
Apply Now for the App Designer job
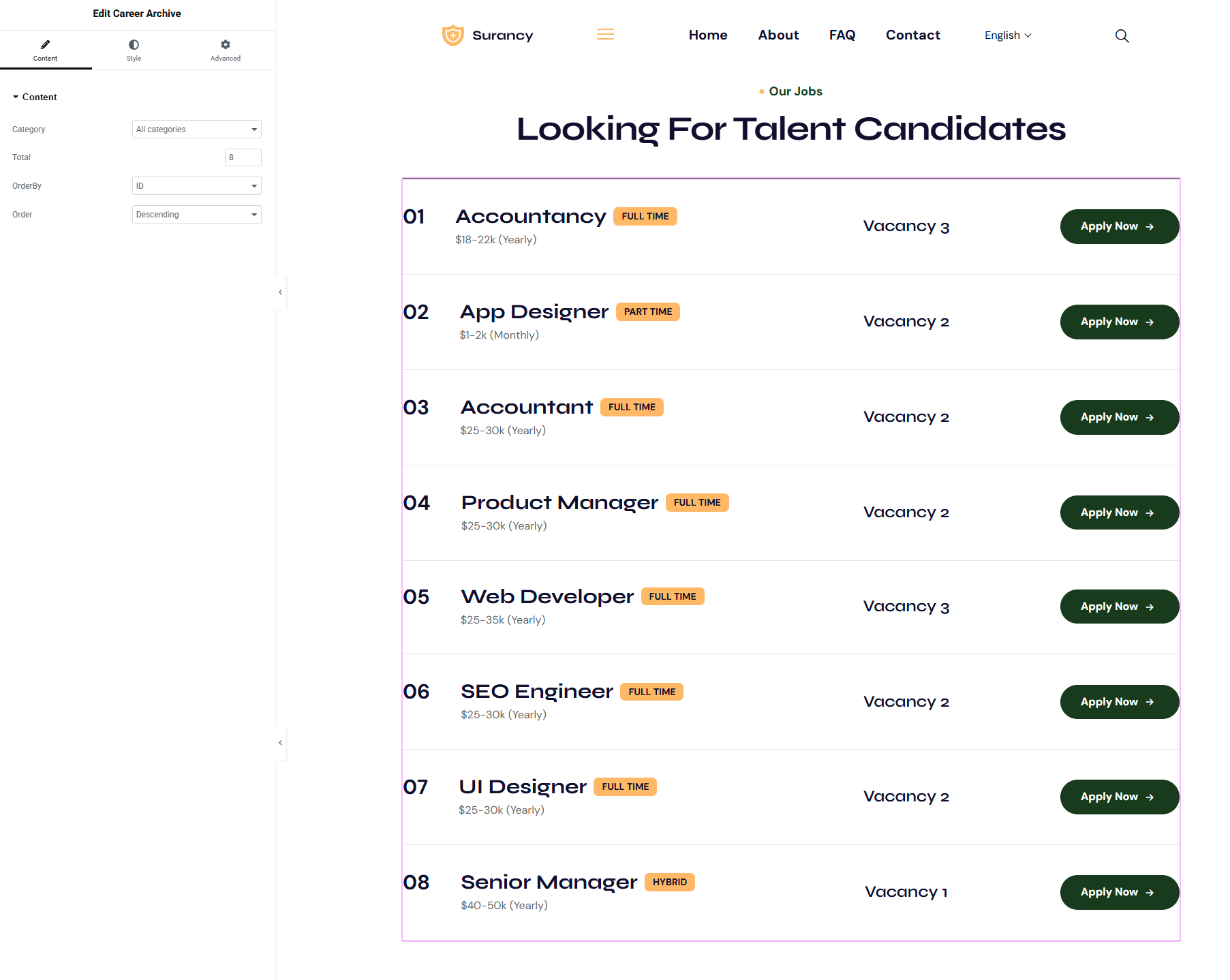1120,322
